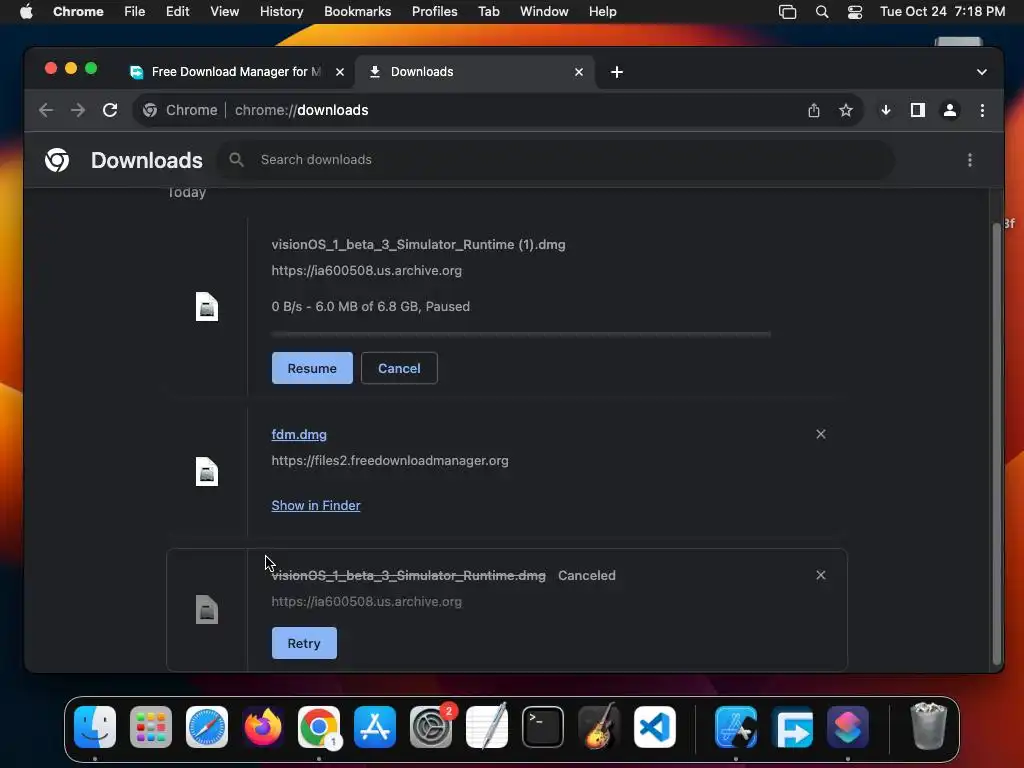The image size is (1024, 768).
Task: Open the downloads tray arrow in toolbar
Action: 886,110
